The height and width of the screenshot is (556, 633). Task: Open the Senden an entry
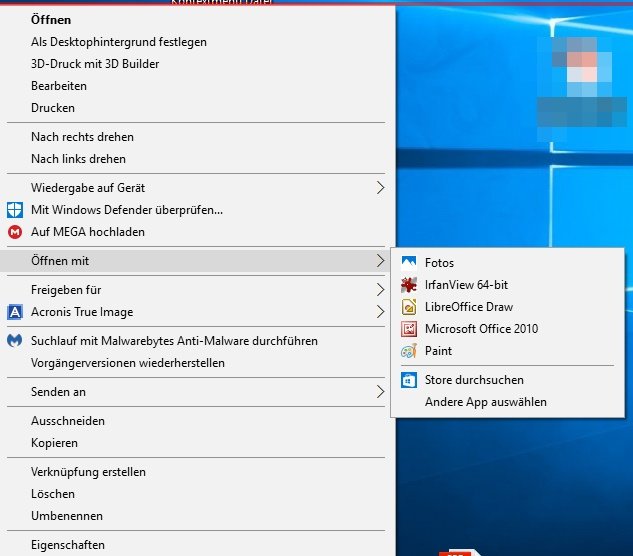tap(196, 392)
